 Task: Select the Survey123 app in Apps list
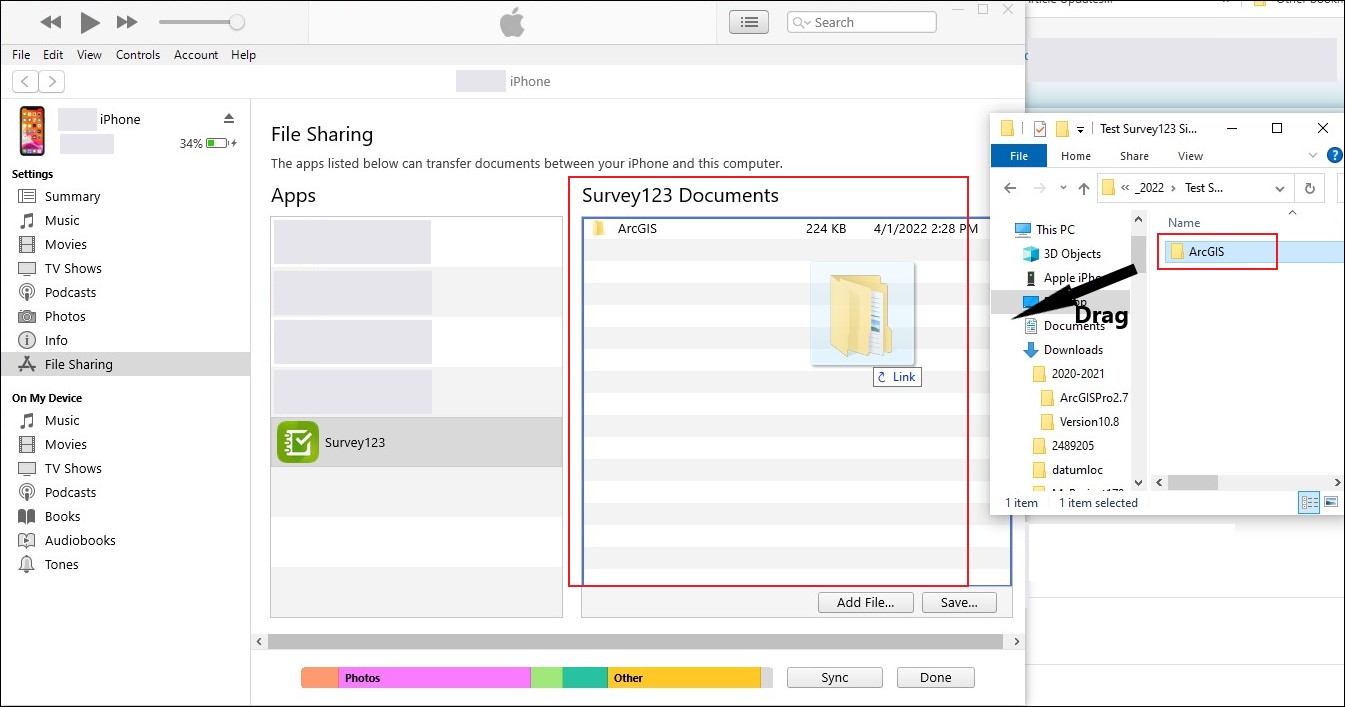coord(417,442)
